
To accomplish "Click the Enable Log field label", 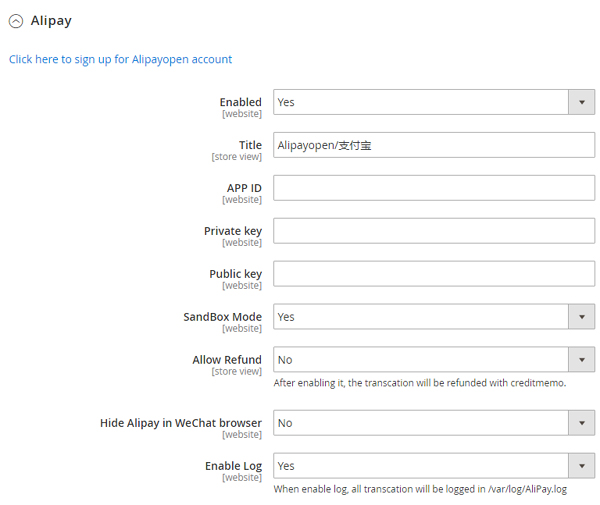I will [x=233, y=466].
